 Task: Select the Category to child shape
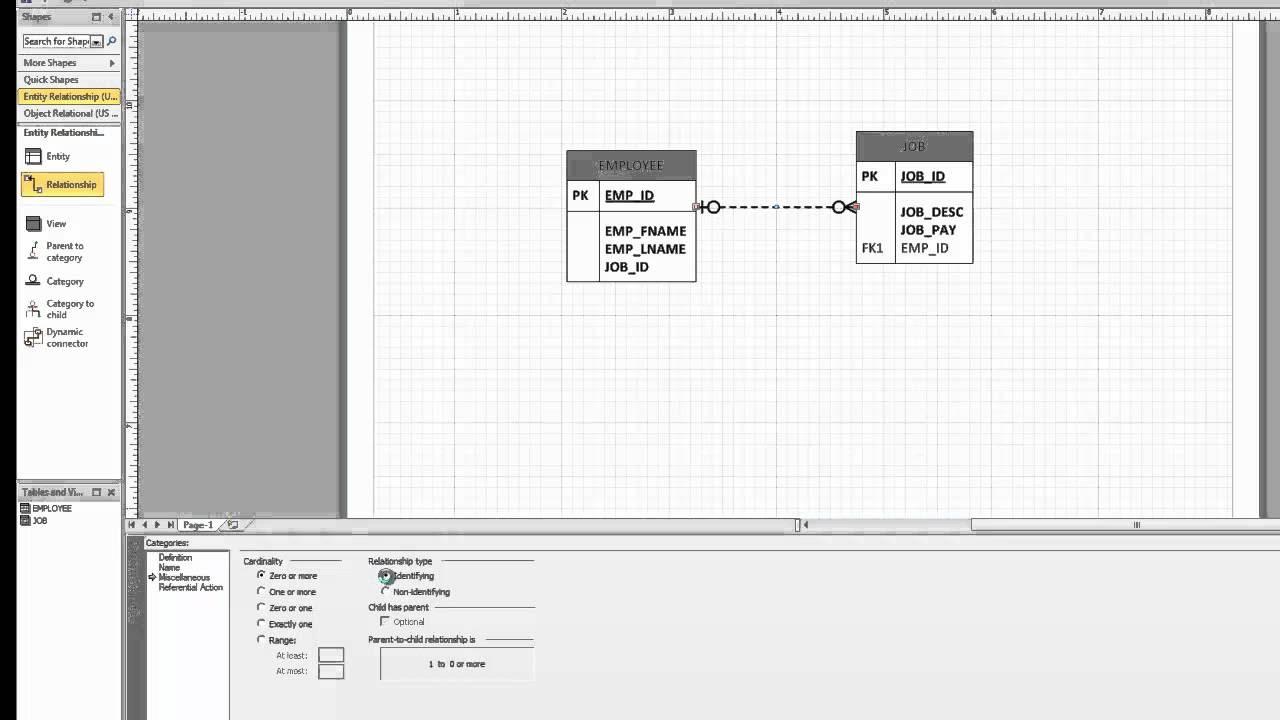tap(60, 309)
